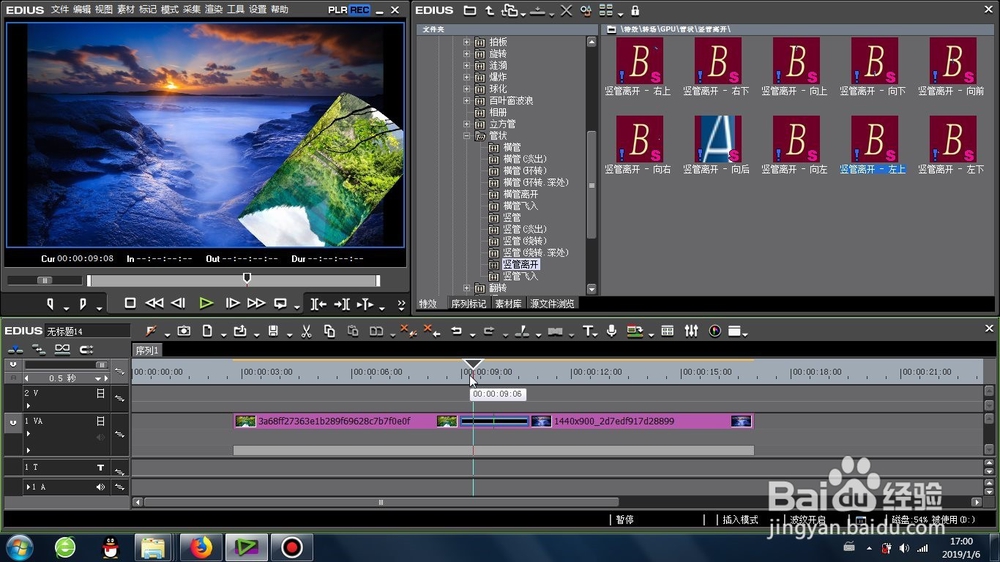This screenshot has width=1000, height=562.
Task: Click the Copy icon in timeline toolbar
Action: pyautogui.click(x=329, y=331)
